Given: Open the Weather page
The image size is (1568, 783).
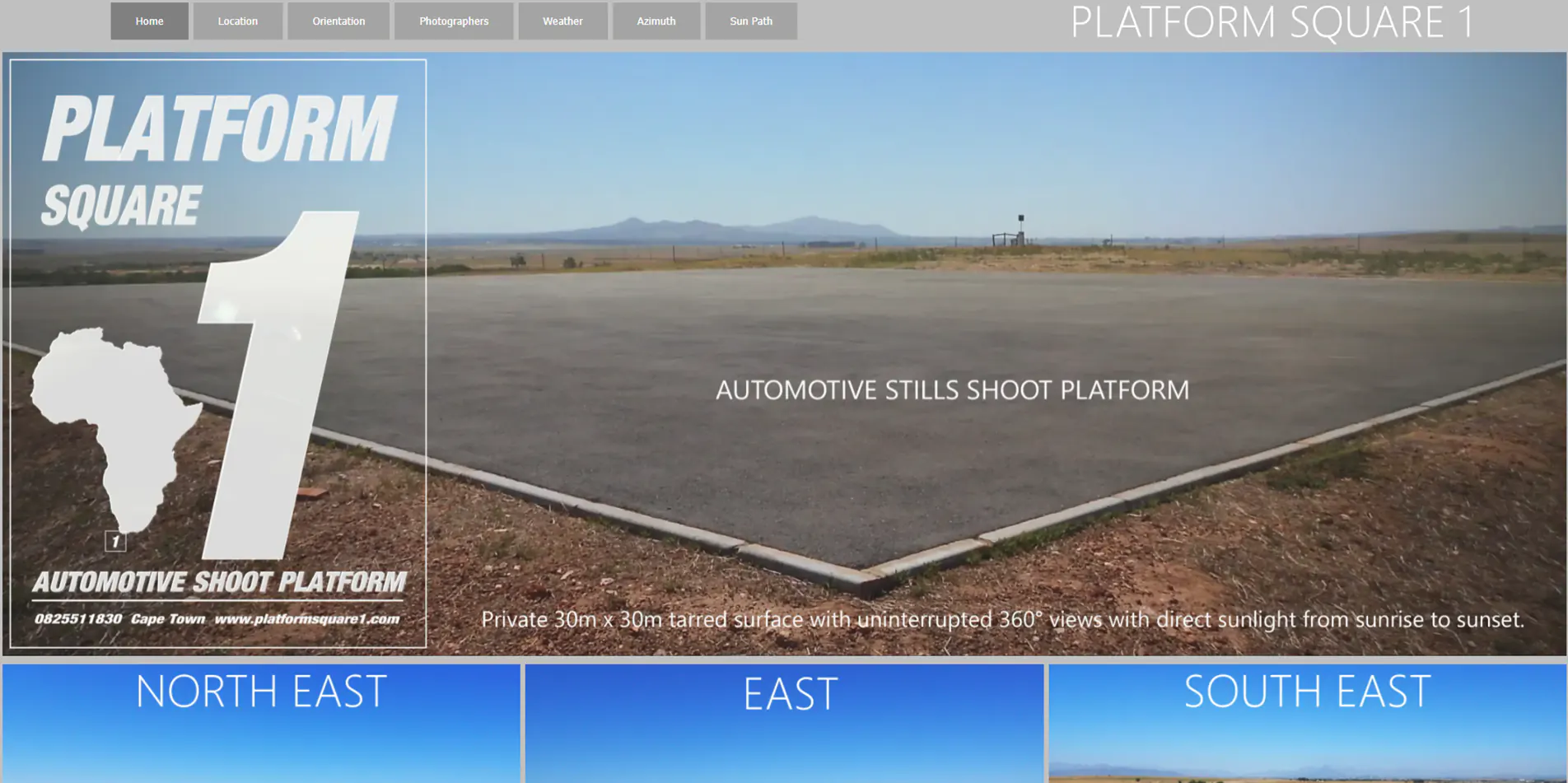Looking at the screenshot, I should 562,21.
